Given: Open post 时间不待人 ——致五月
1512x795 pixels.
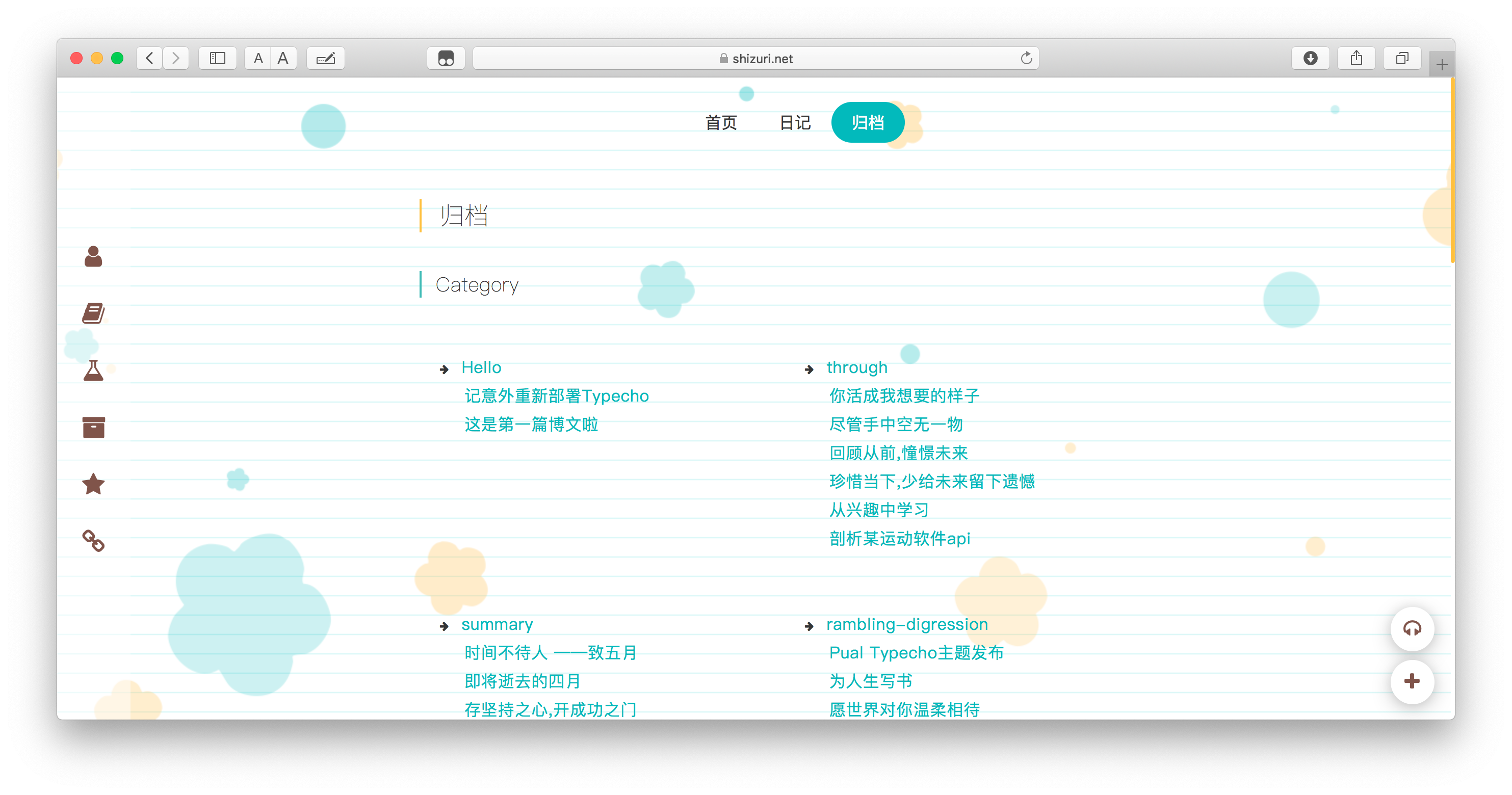Looking at the screenshot, I should pyautogui.click(x=551, y=652).
